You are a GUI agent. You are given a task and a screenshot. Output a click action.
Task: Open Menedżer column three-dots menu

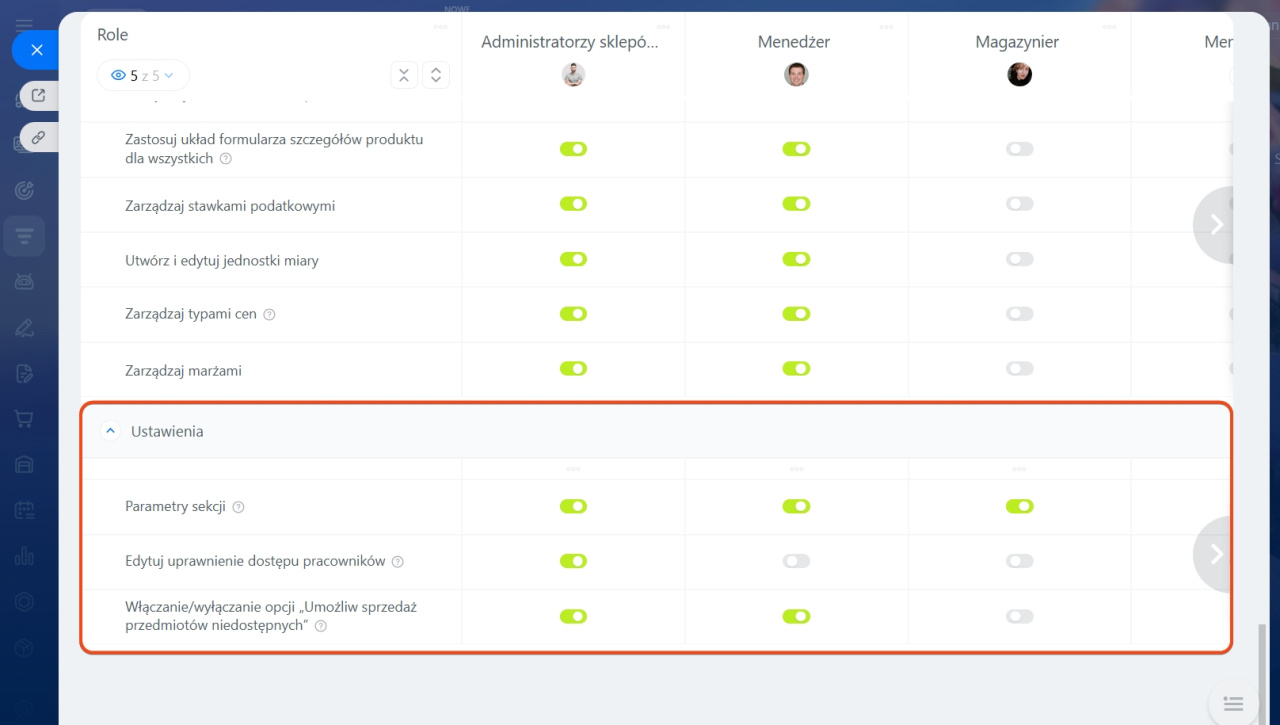click(887, 27)
